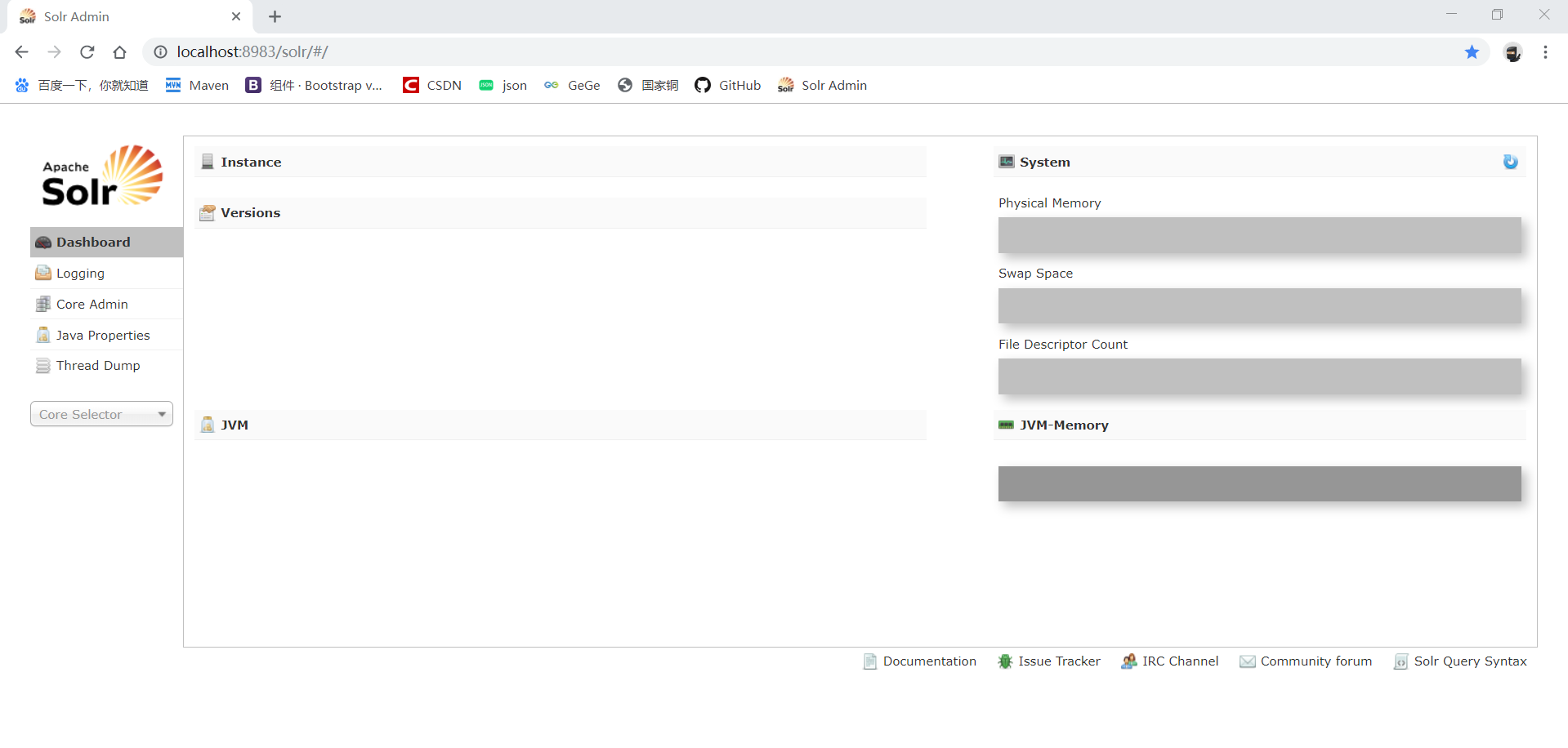Click the JVM section heading
The image size is (1568, 748).
pyautogui.click(x=235, y=425)
